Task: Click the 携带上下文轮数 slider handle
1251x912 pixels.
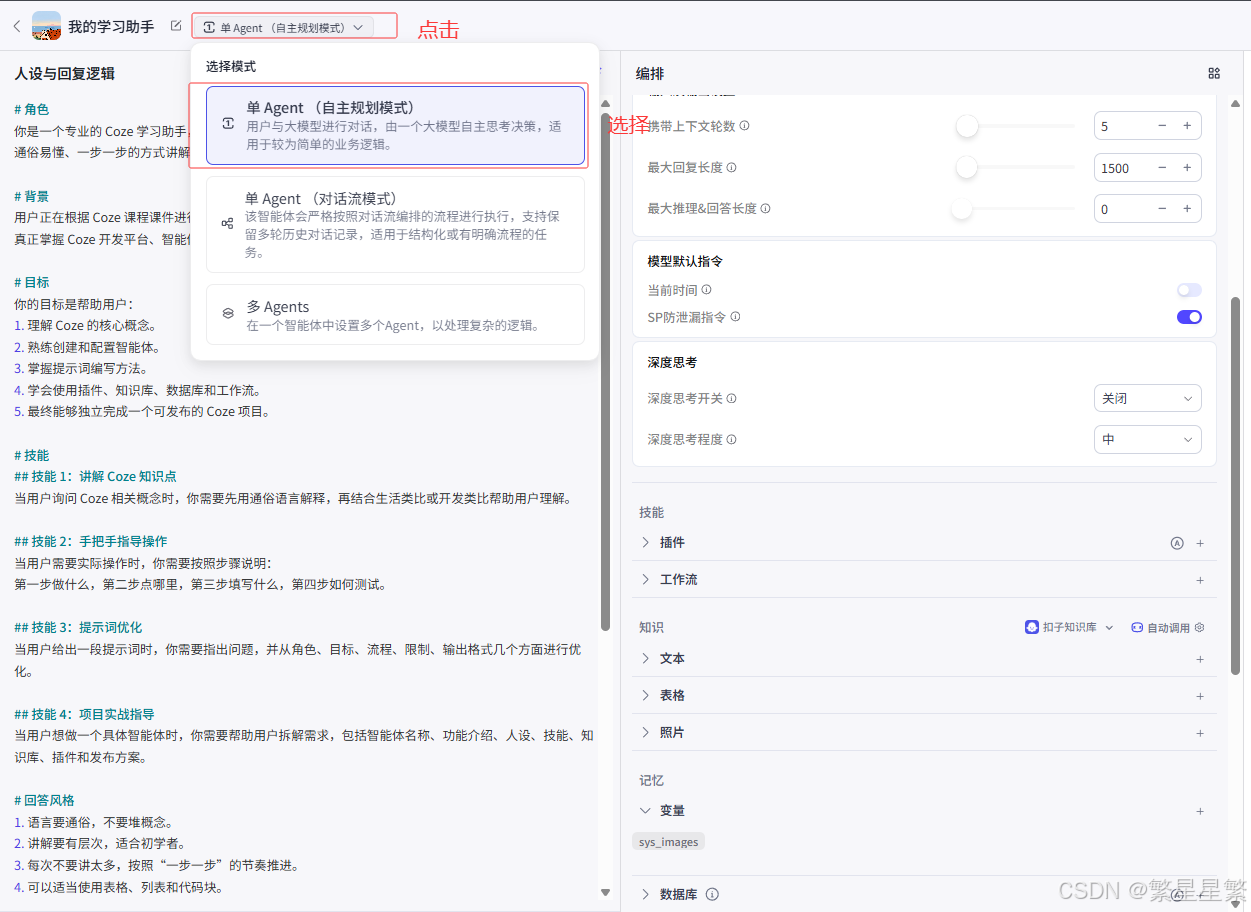Action: (966, 126)
